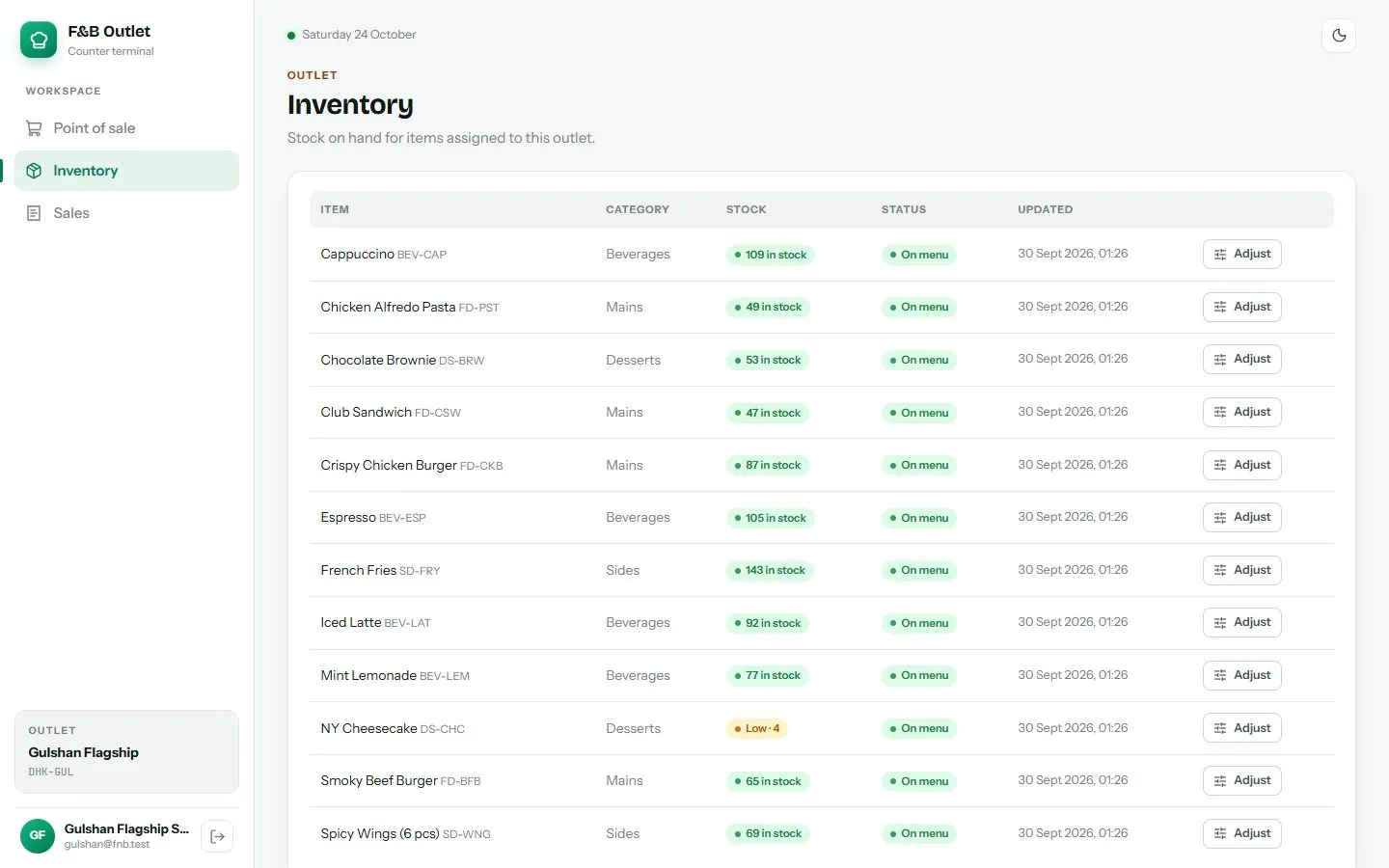Viewport: 1389px width, 868px height.
Task: Click the gulshan@fnb.test email text
Action: 107,845
